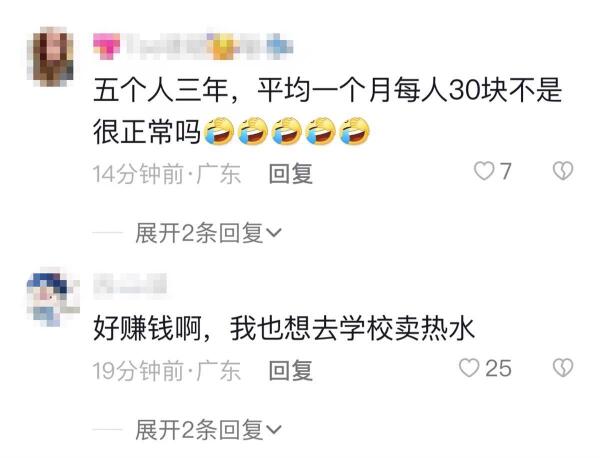Select the comment text starting with 五个人三年
600x458 pixels.
(328, 111)
